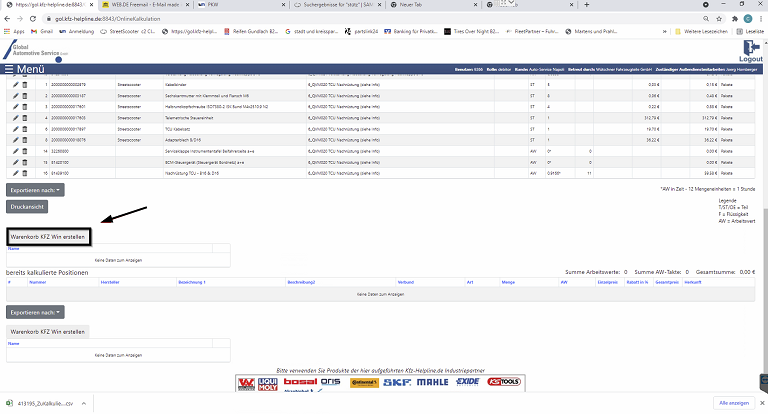Close the downloads bar

click(x=762, y=403)
